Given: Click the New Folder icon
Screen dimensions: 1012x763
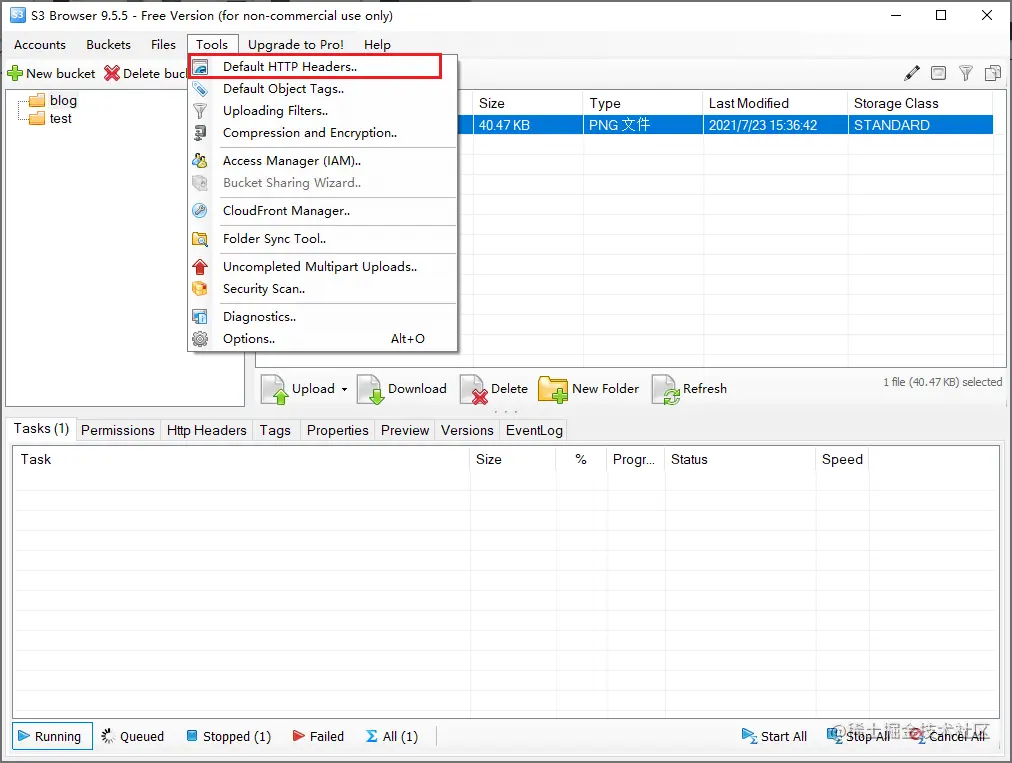Looking at the screenshot, I should (x=552, y=389).
